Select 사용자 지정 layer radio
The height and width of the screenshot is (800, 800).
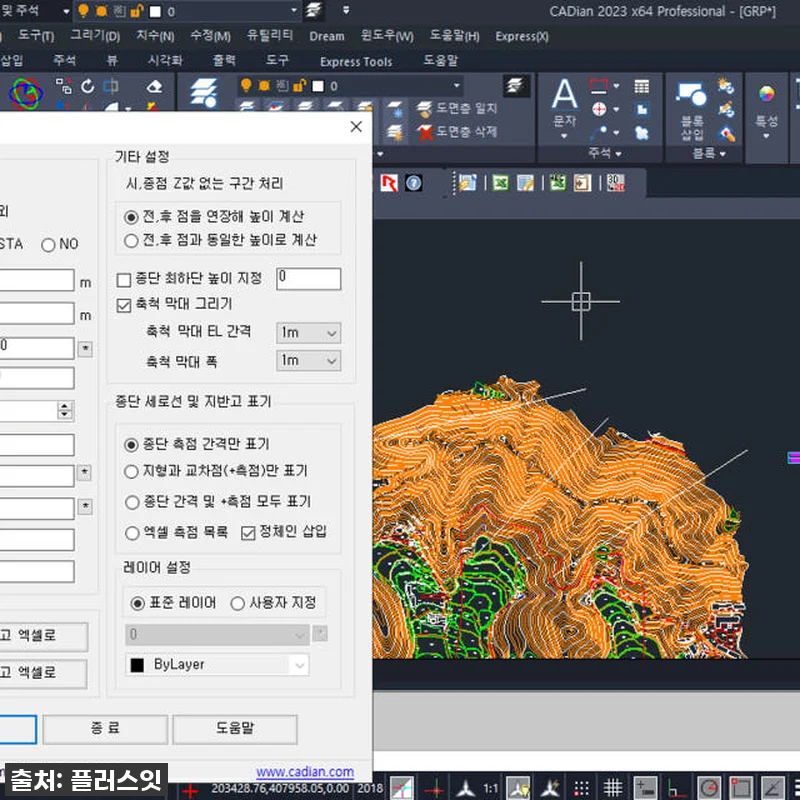237,604
